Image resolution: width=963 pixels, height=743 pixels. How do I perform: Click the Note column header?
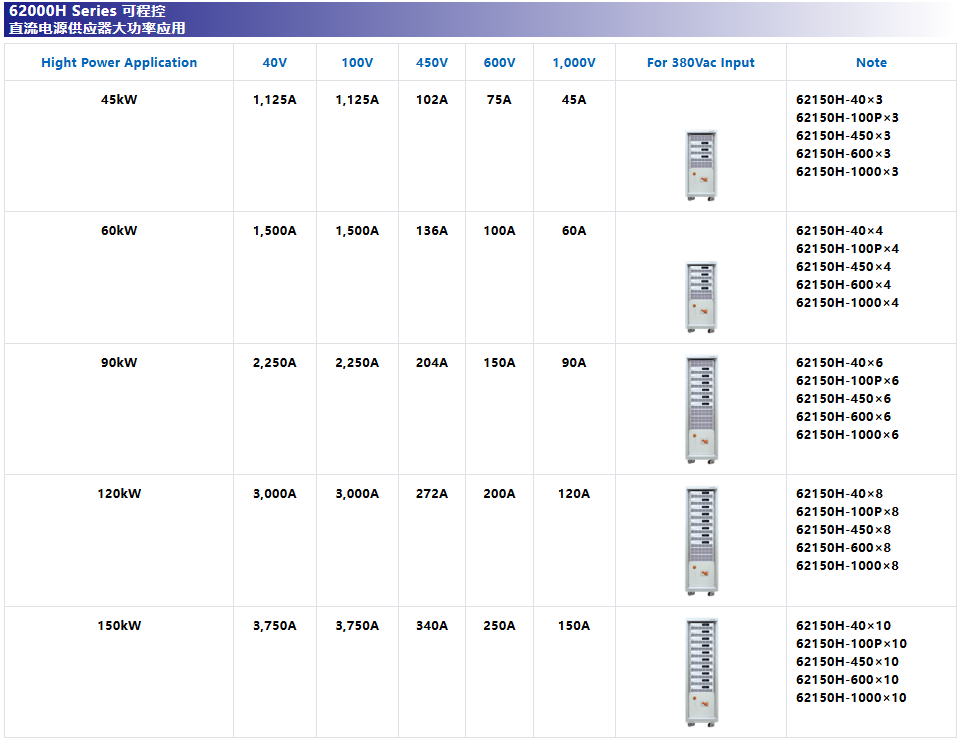pyautogui.click(x=871, y=63)
